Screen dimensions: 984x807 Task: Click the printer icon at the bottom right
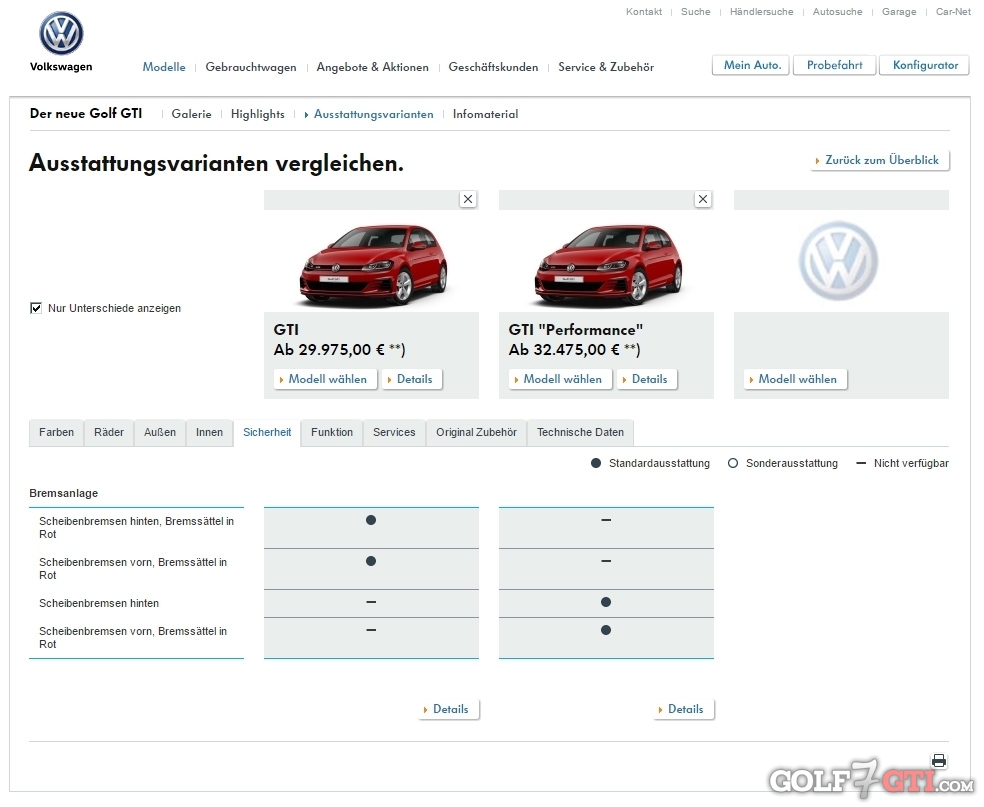point(939,761)
